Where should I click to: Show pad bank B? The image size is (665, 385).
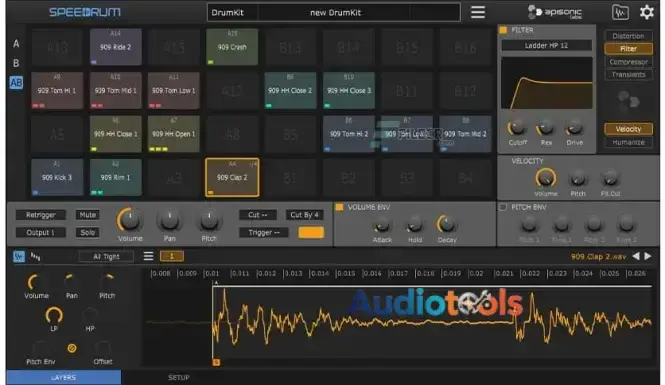[16, 63]
